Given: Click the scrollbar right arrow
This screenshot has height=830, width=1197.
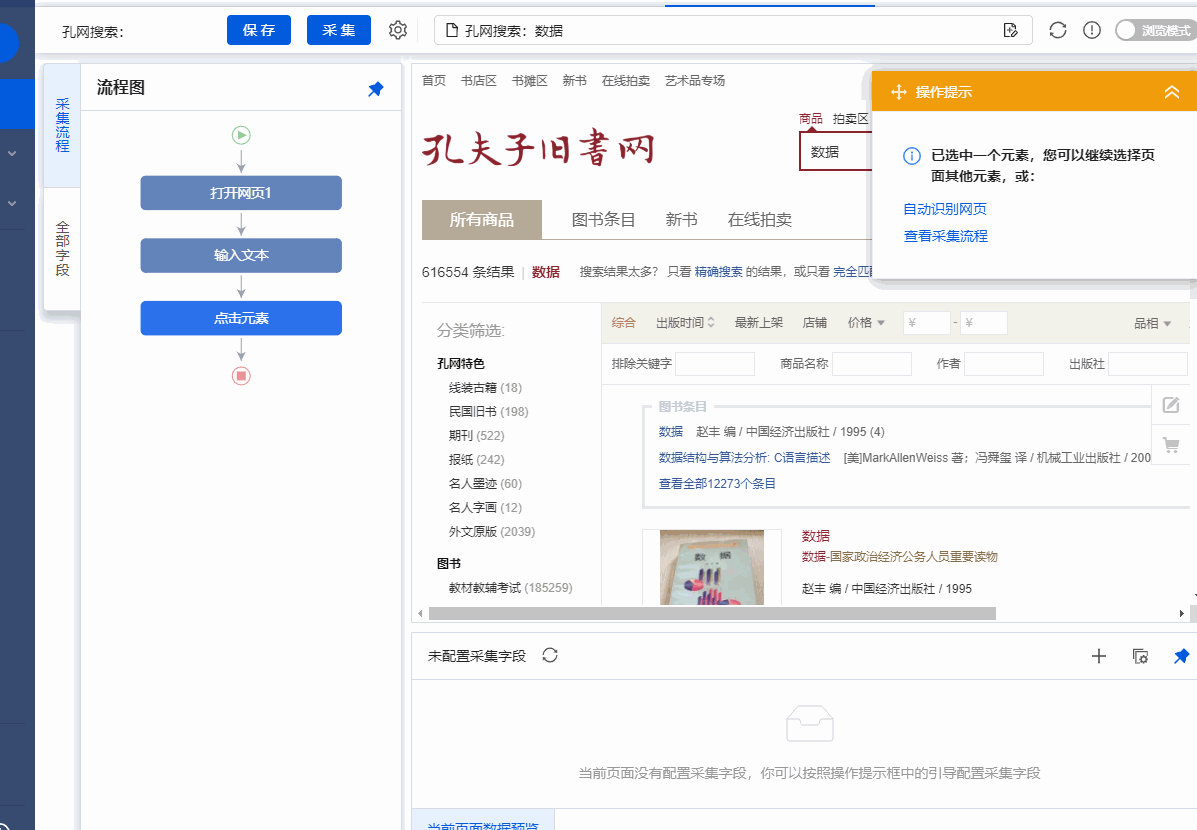Looking at the screenshot, I should (1182, 613).
